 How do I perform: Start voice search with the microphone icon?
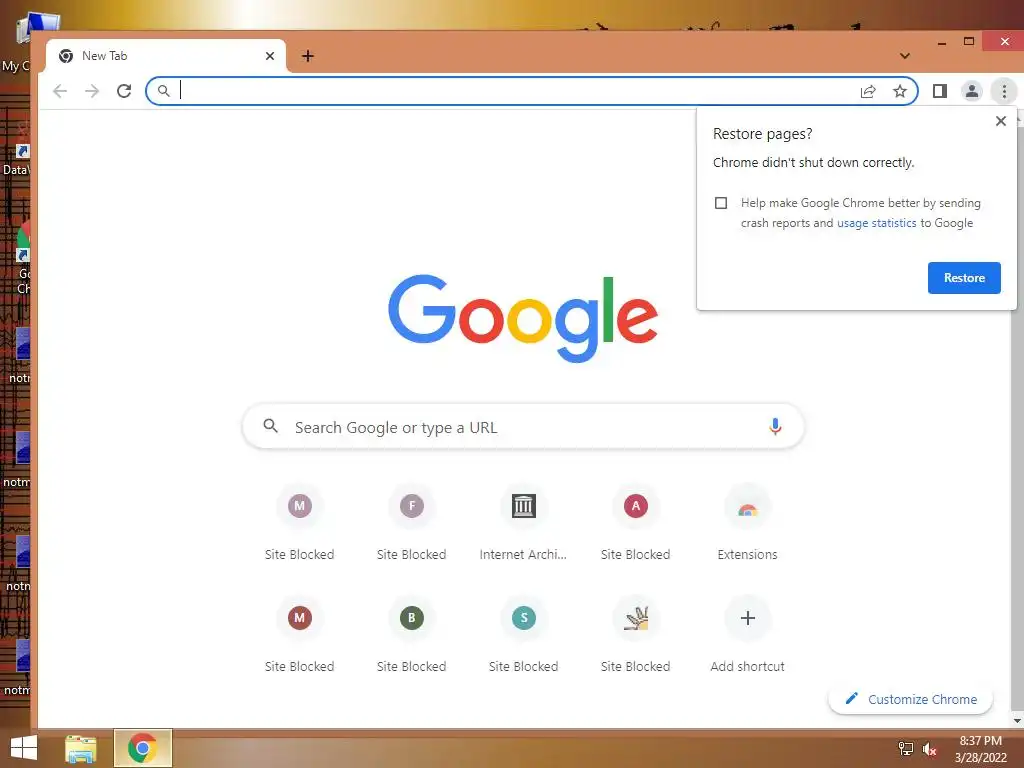pos(775,426)
